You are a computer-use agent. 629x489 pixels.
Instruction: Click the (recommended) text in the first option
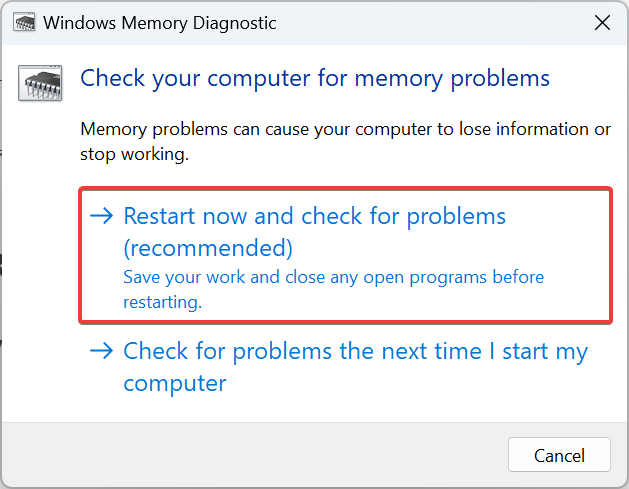pyautogui.click(x=208, y=247)
